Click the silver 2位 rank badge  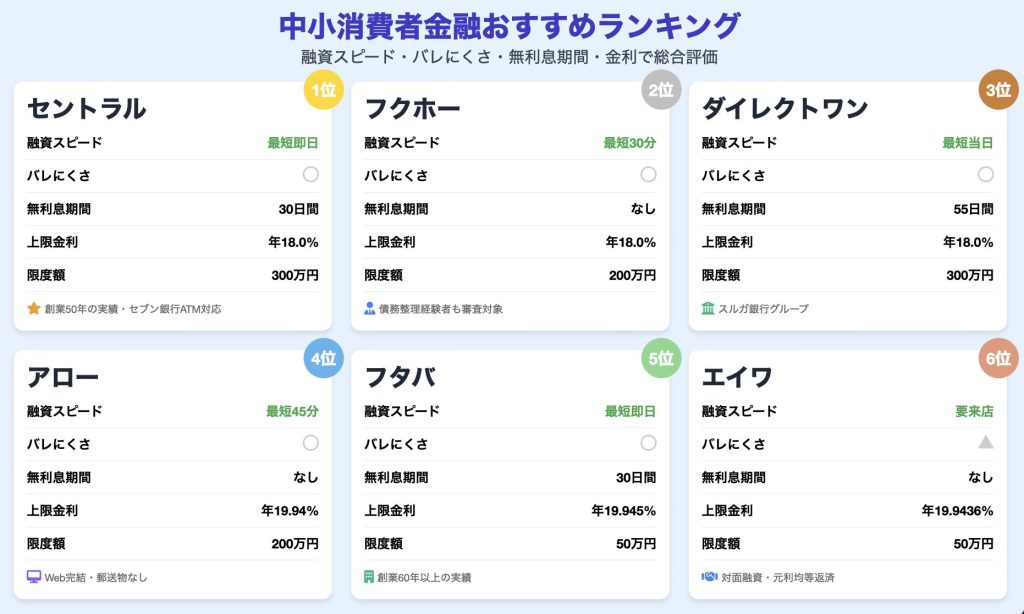pyautogui.click(x=661, y=89)
